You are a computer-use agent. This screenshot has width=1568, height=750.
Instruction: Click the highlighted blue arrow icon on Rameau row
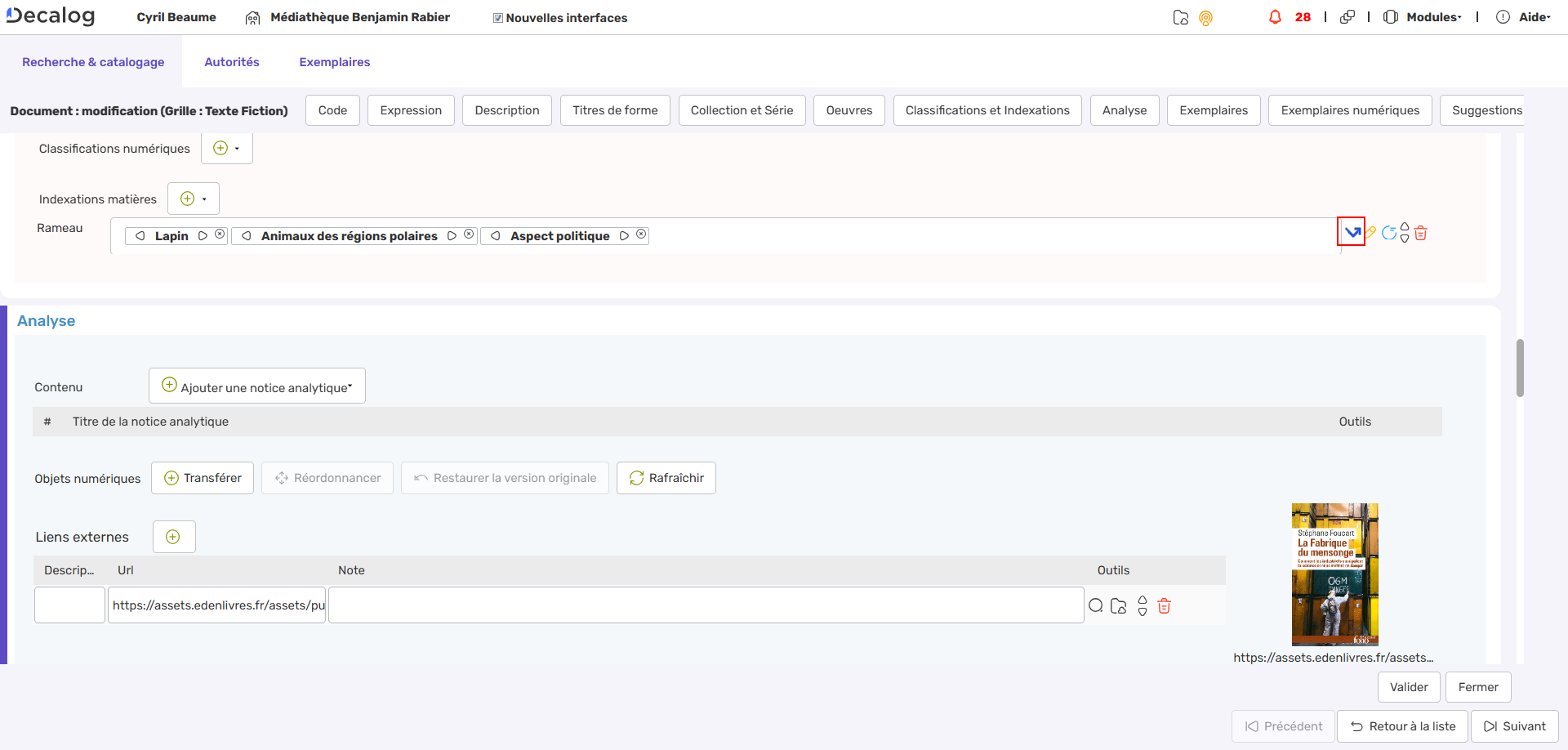tap(1352, 232)
